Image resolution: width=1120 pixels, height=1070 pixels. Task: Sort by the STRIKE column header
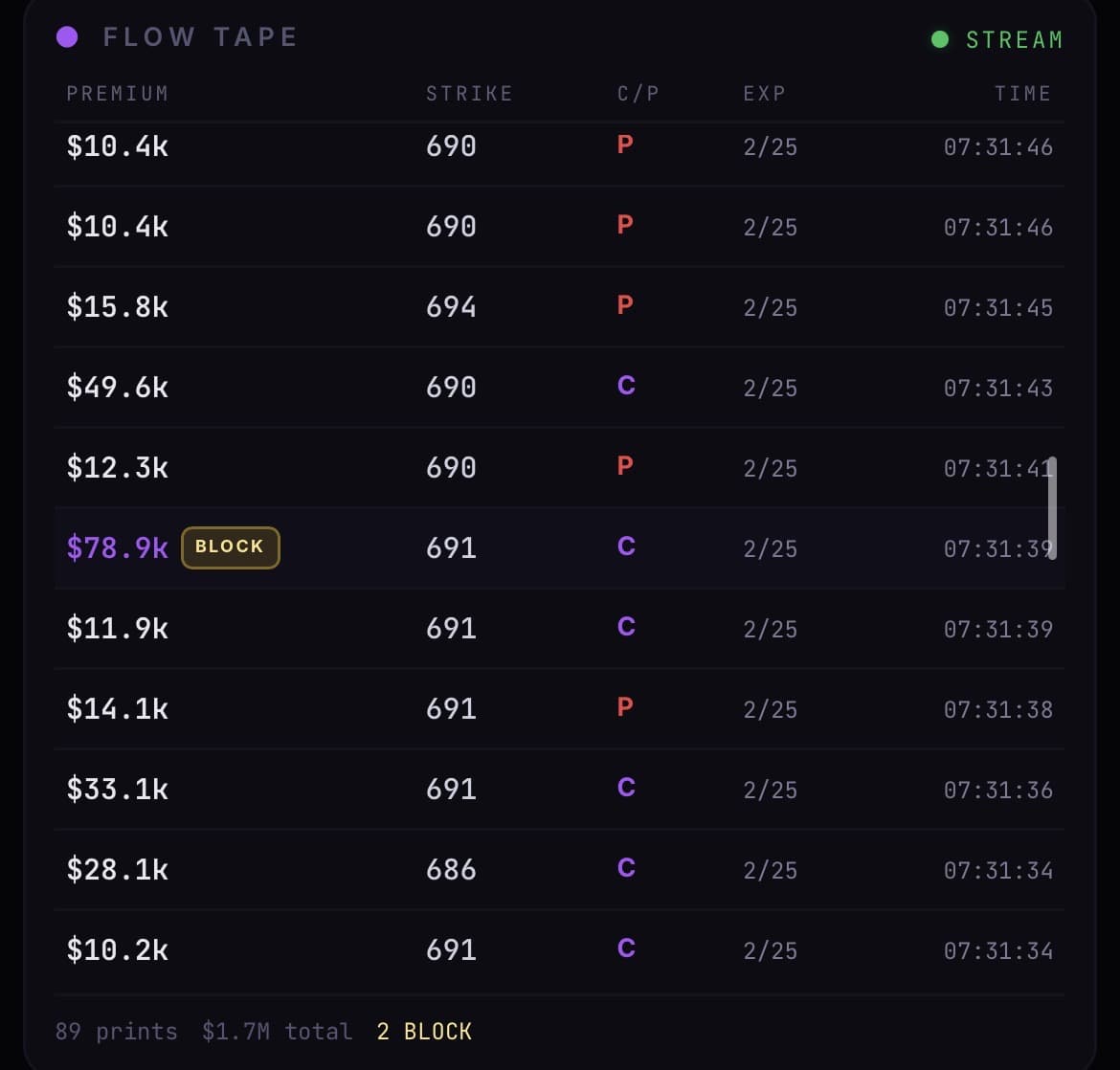[x=469, y=94]
